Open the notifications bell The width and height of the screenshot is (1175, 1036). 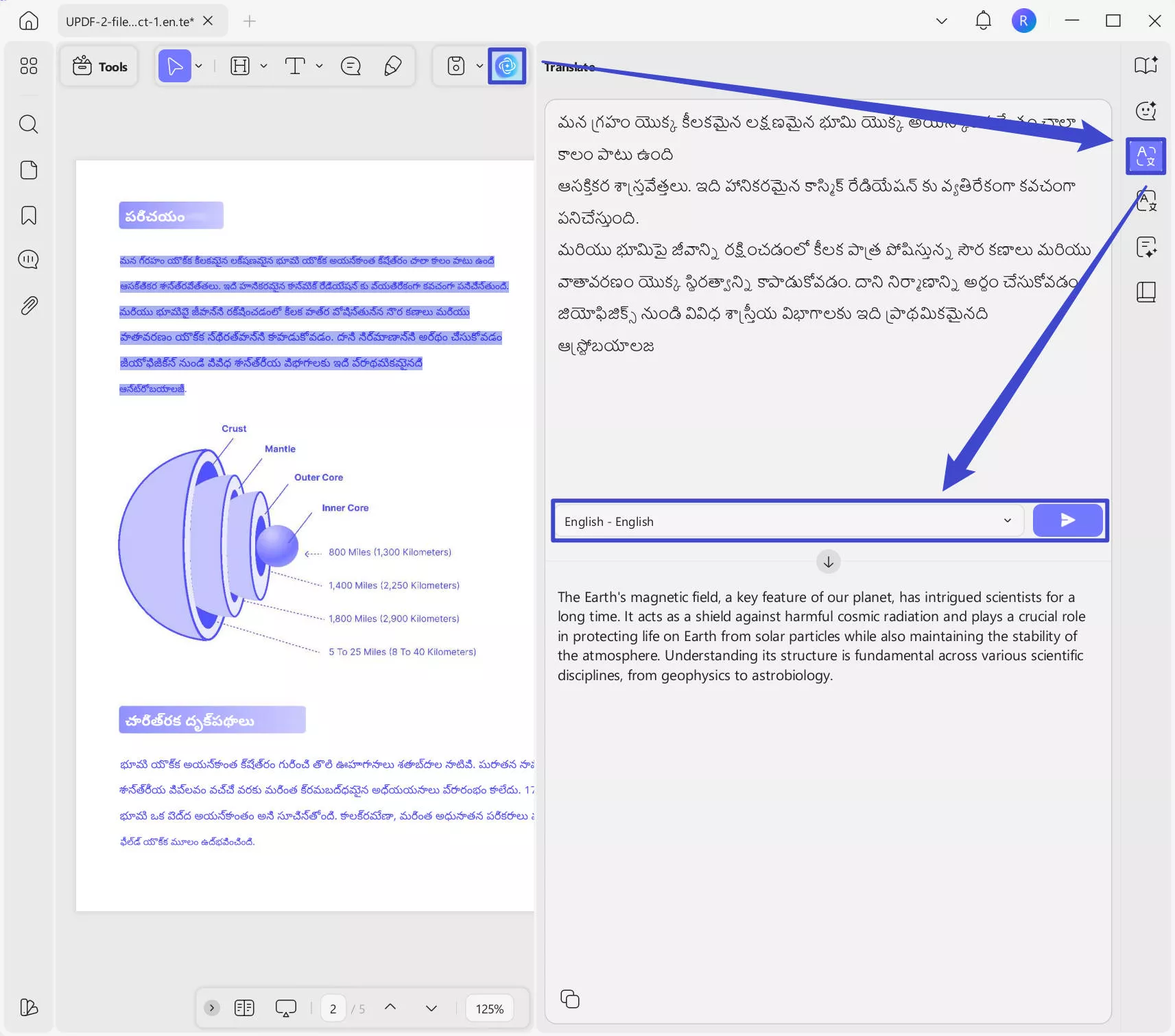click(983, 21)
